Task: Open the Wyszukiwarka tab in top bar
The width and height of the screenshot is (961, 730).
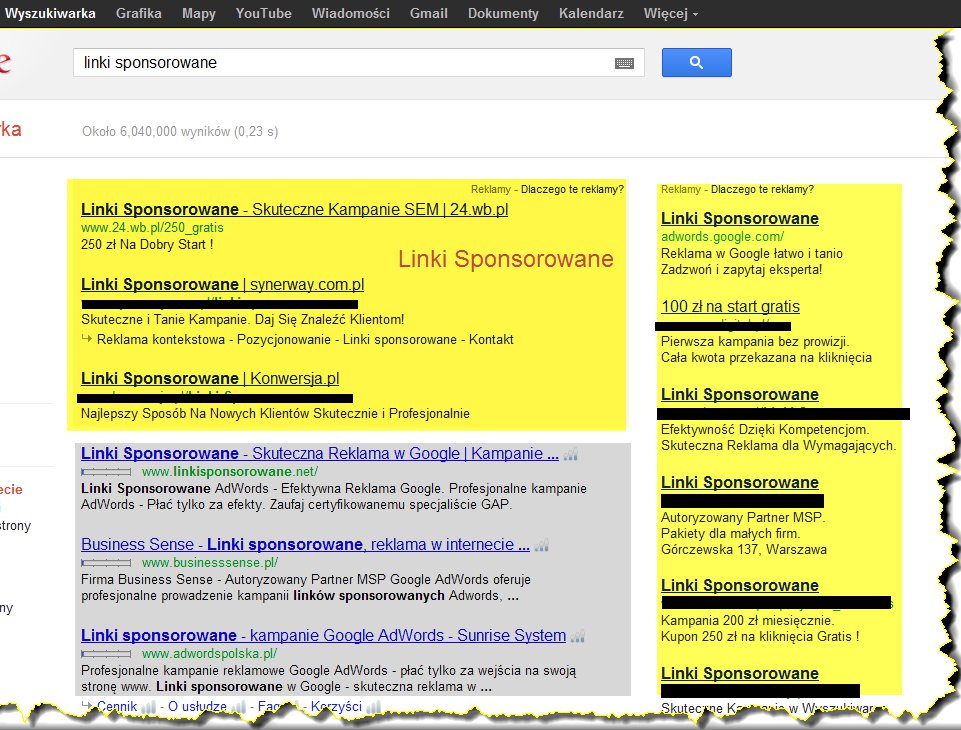Action: click(x=50, y=13)
